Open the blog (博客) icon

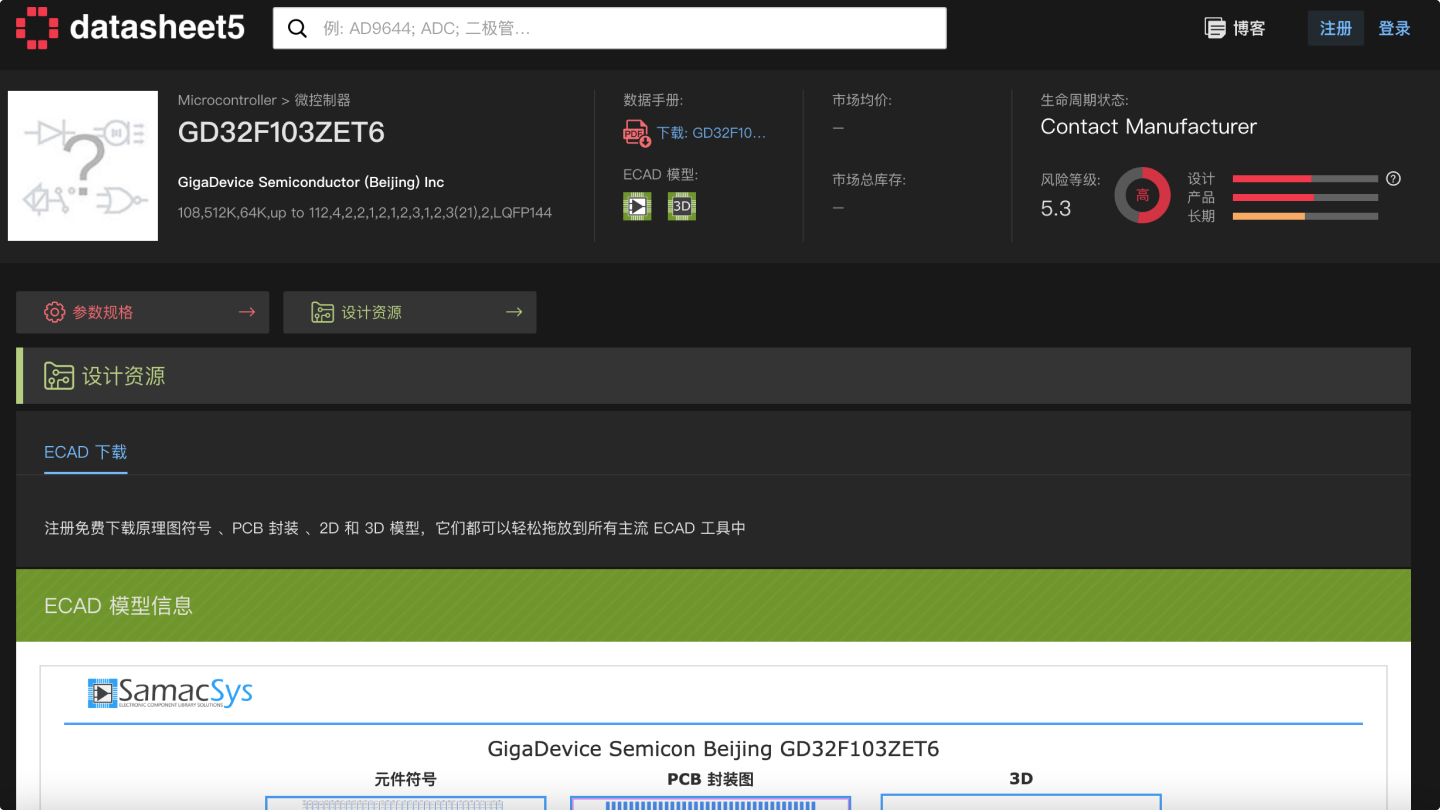point(1215,28)
